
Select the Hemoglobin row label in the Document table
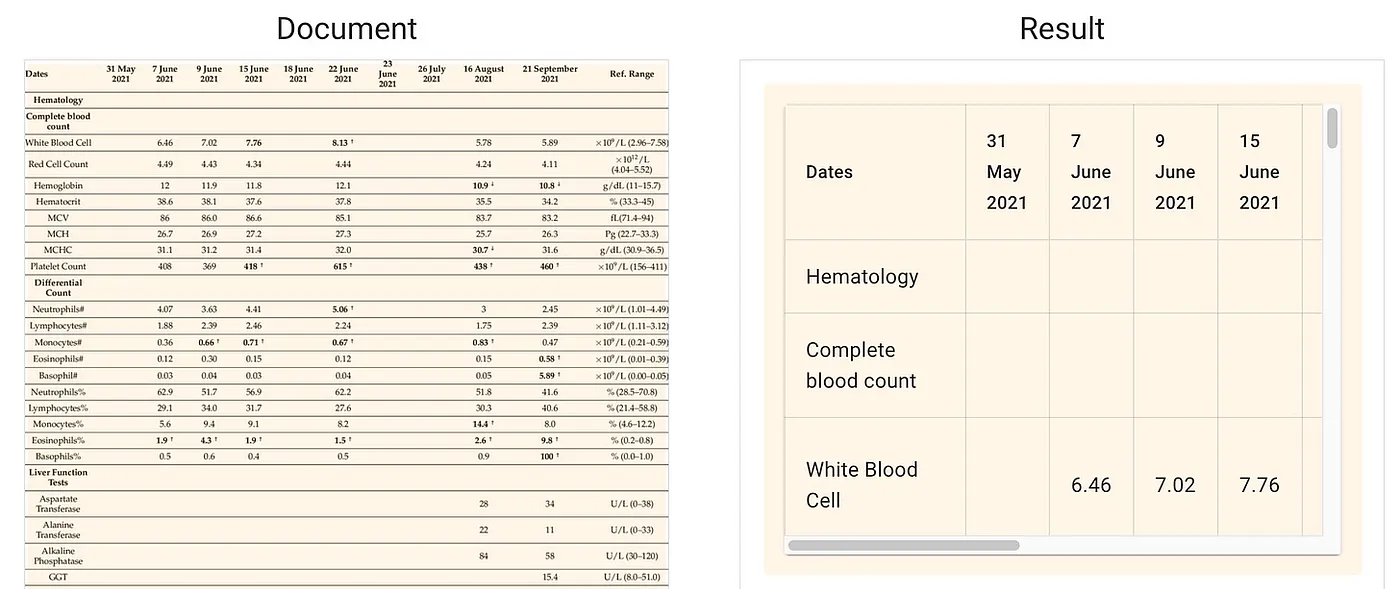58,186
